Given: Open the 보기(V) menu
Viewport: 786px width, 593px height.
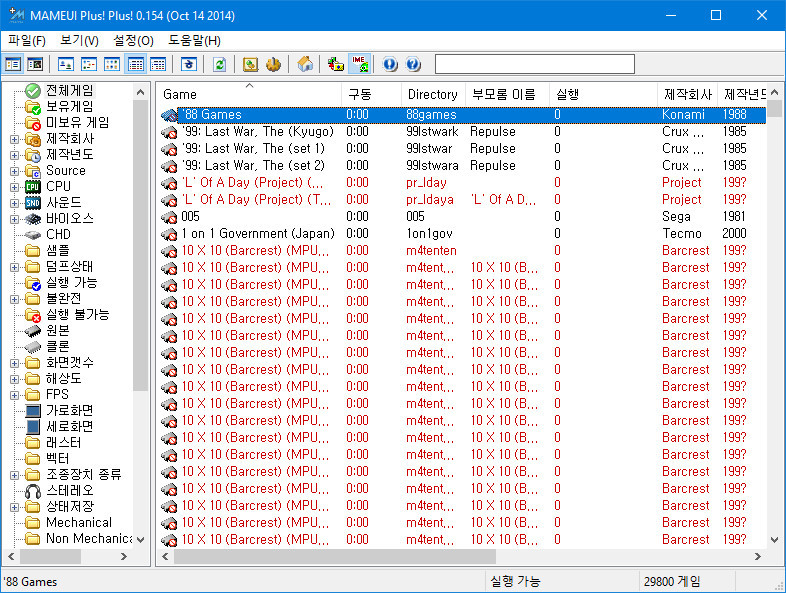Looking at the screenshot, I should click(79, 41).
